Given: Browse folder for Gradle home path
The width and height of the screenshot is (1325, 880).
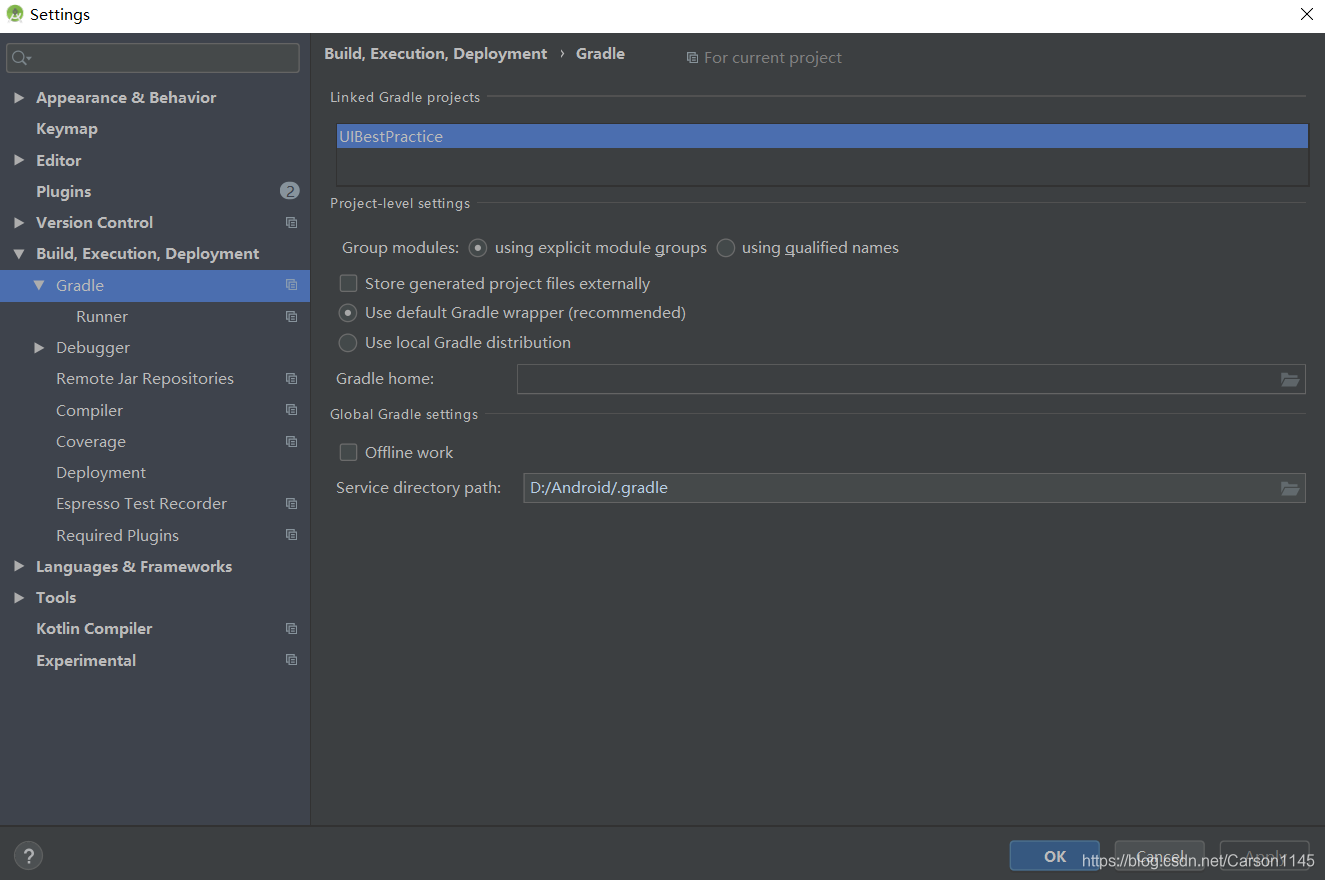Looking at the screenshot, I should pos(1290,379).
